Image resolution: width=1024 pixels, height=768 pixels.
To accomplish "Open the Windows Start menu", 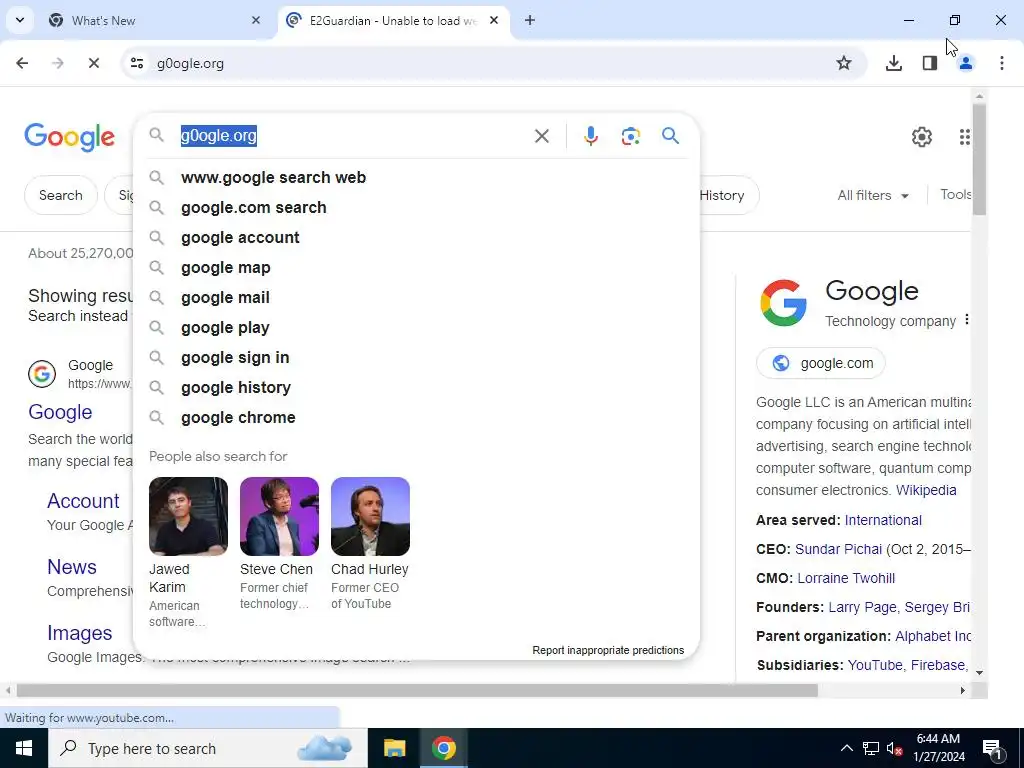I will 24,748.
